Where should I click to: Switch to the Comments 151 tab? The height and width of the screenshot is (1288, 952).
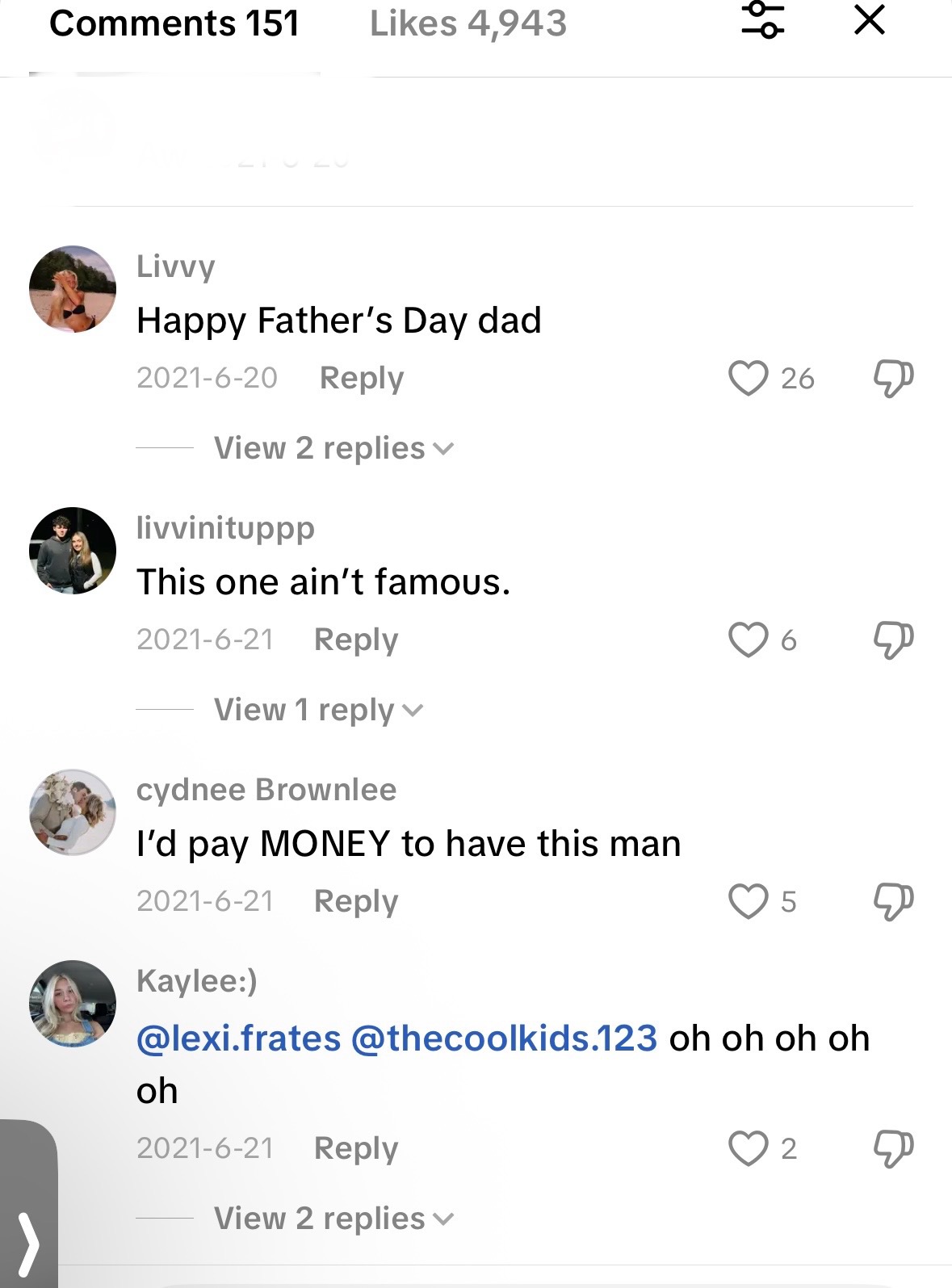click(x=174, y=23)
